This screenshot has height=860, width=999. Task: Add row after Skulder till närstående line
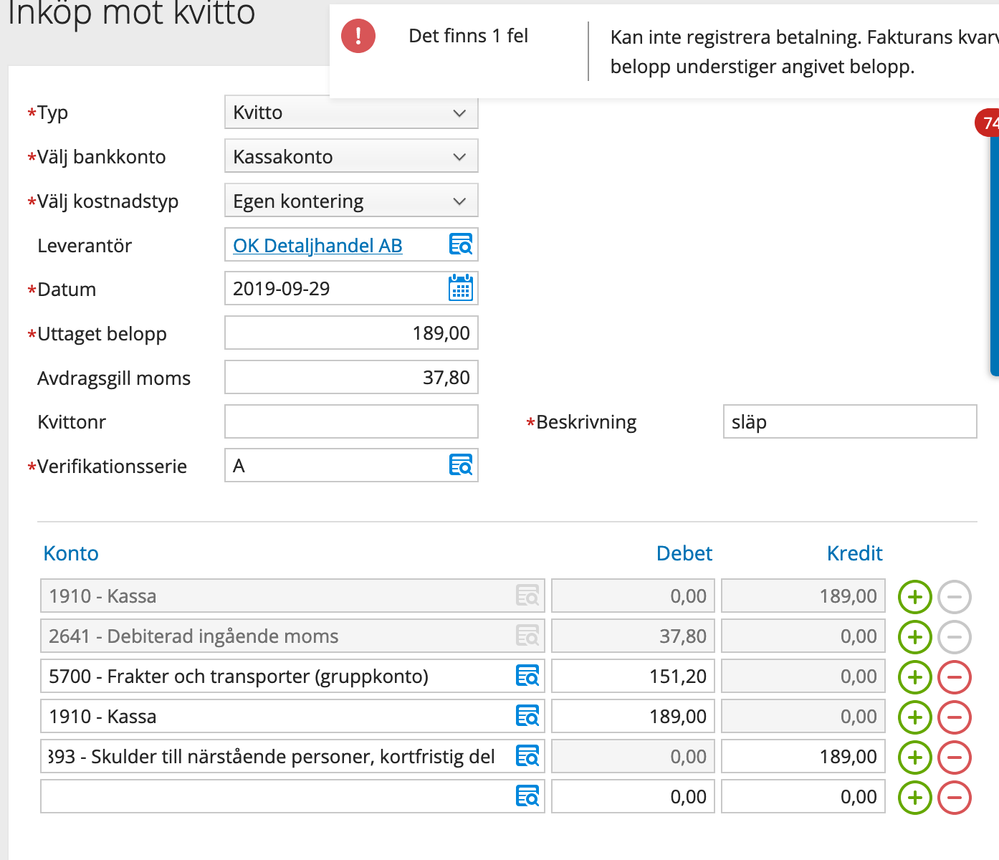pyautogui.click(x=915, y=757)
